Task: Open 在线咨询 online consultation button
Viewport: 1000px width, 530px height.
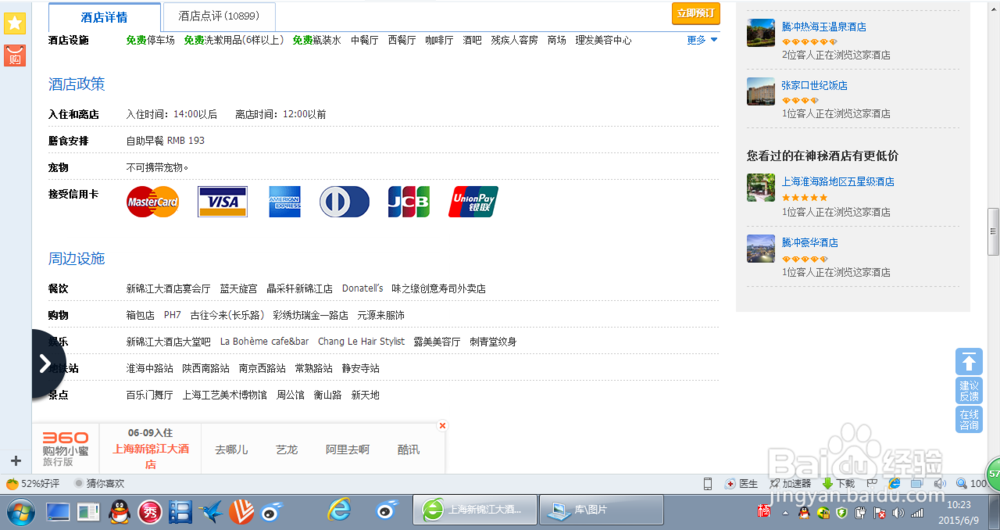Action: (969, 420)
